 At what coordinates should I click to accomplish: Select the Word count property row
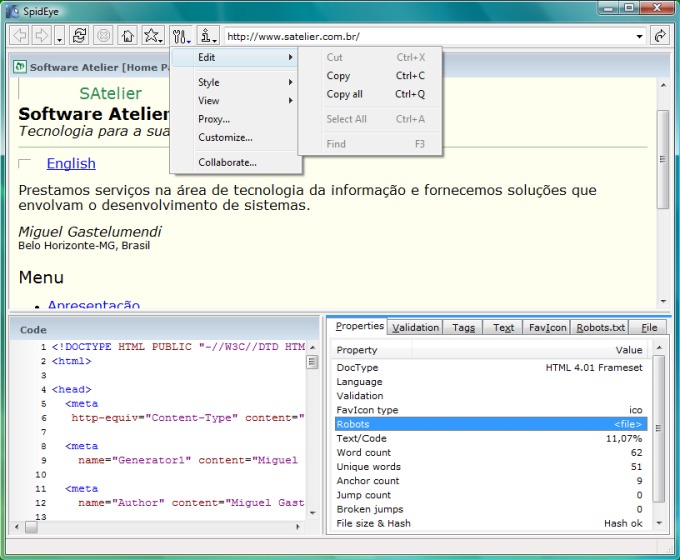(491, 452)
